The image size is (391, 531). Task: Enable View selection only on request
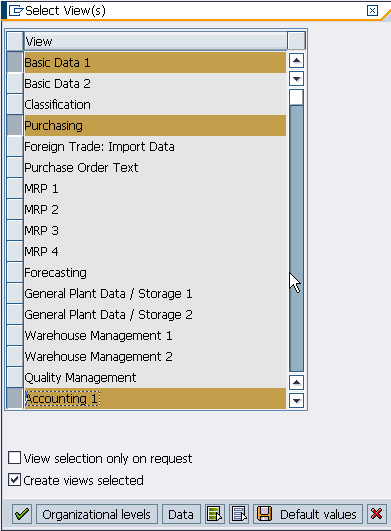pyautogui.click(x=15, y=458)
